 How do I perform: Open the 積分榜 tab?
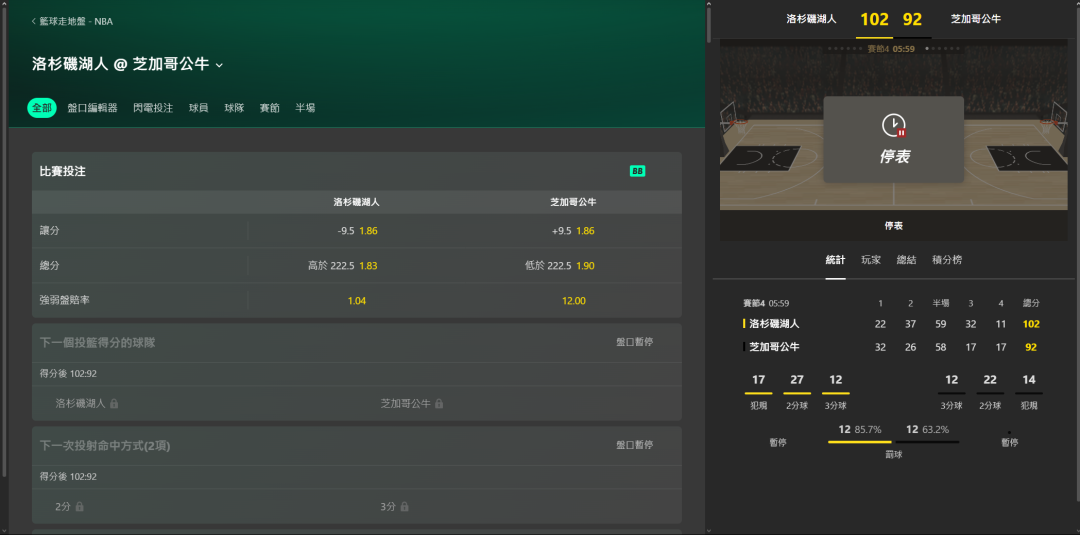point(947,260)
